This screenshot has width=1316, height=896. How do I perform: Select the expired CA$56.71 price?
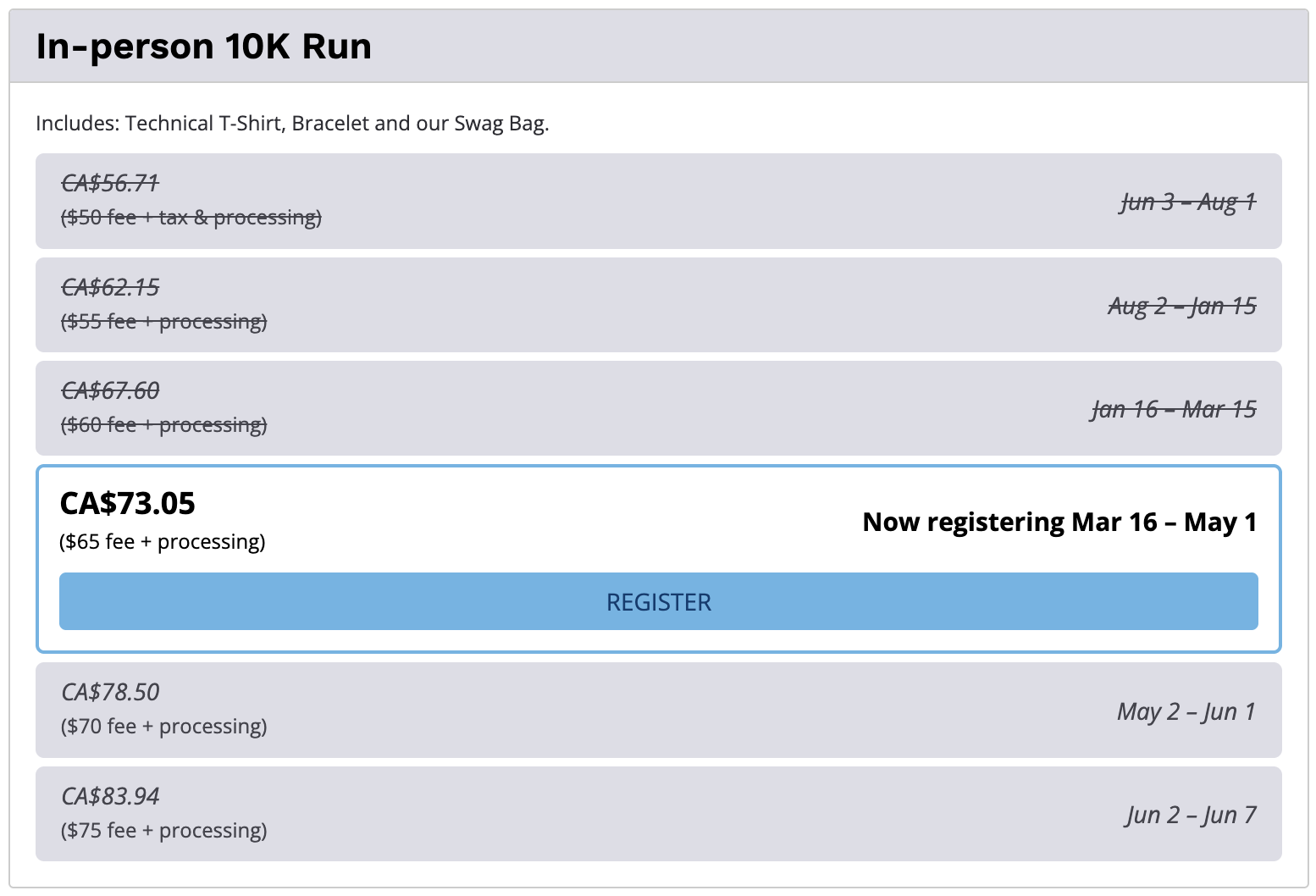[110, 183]
